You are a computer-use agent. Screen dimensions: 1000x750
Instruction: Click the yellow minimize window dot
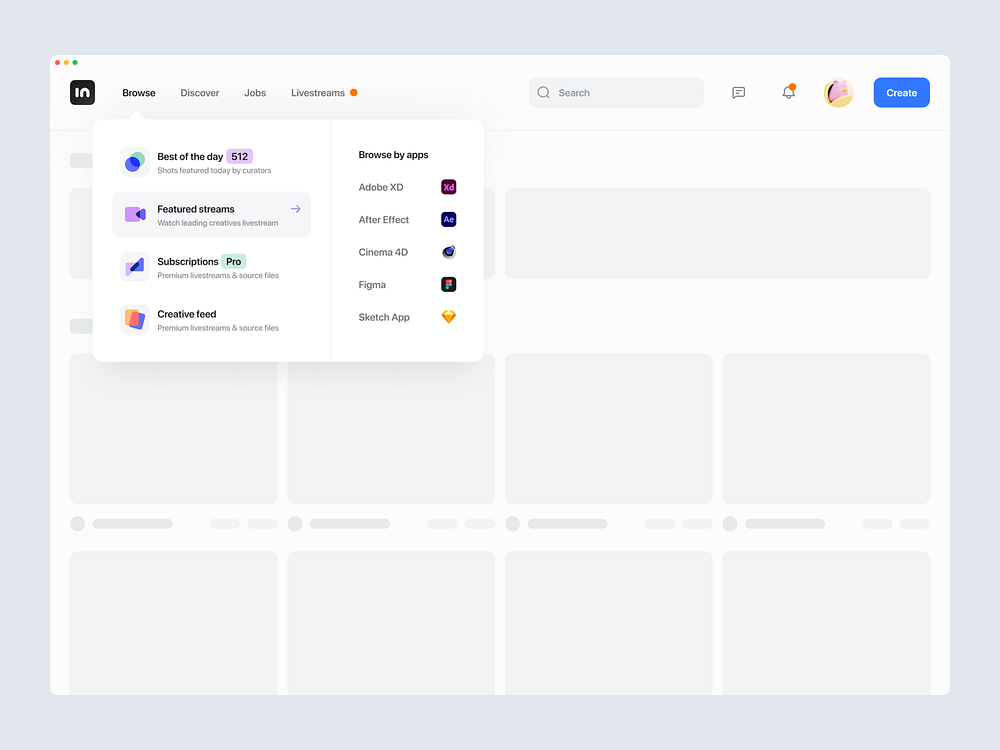(x=66, y=62)
